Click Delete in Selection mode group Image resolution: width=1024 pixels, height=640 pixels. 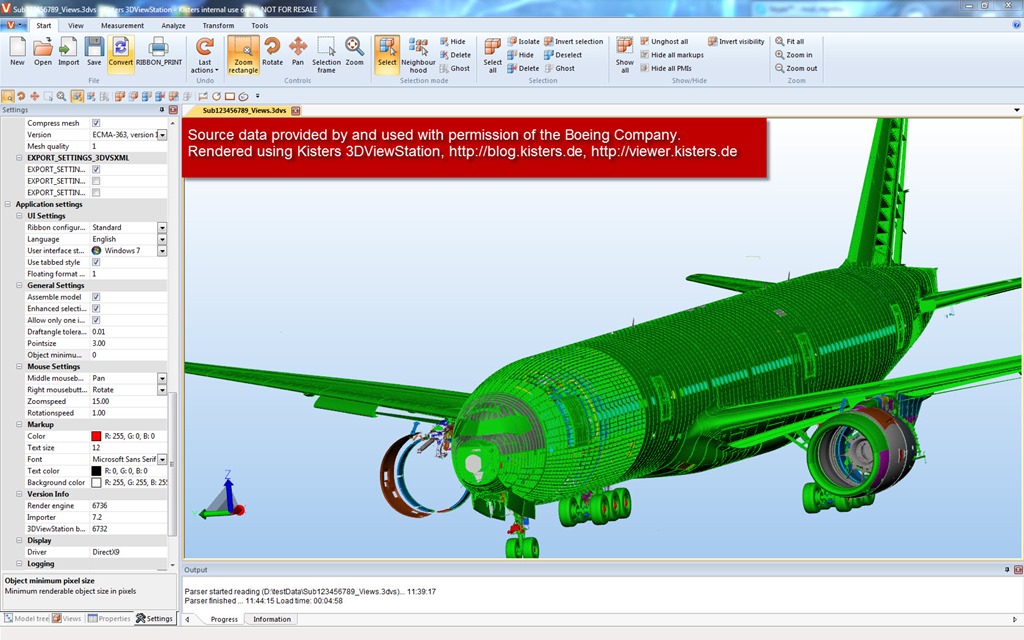(x=455, y=55)
